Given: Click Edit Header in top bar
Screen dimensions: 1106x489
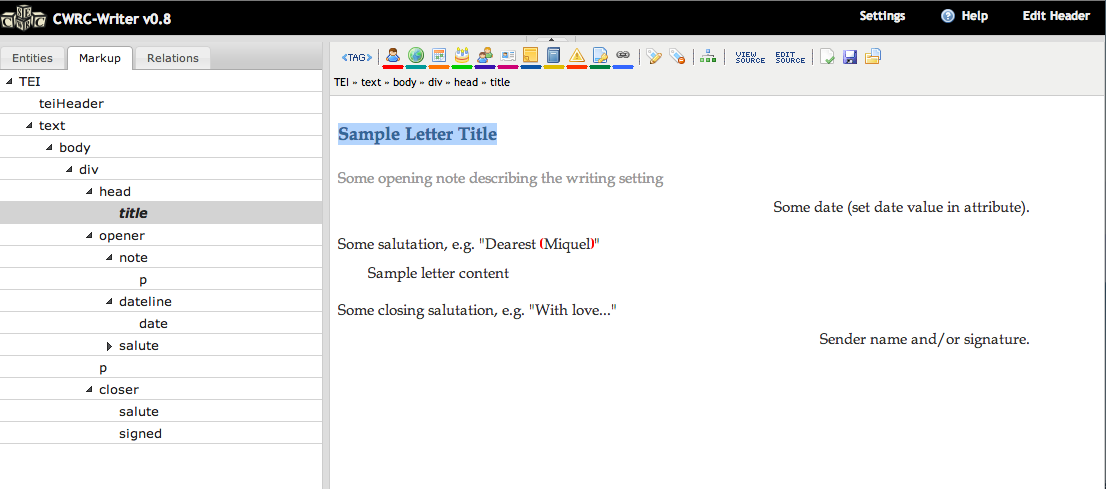Looking at the screenshot, I should (1056, 16).
